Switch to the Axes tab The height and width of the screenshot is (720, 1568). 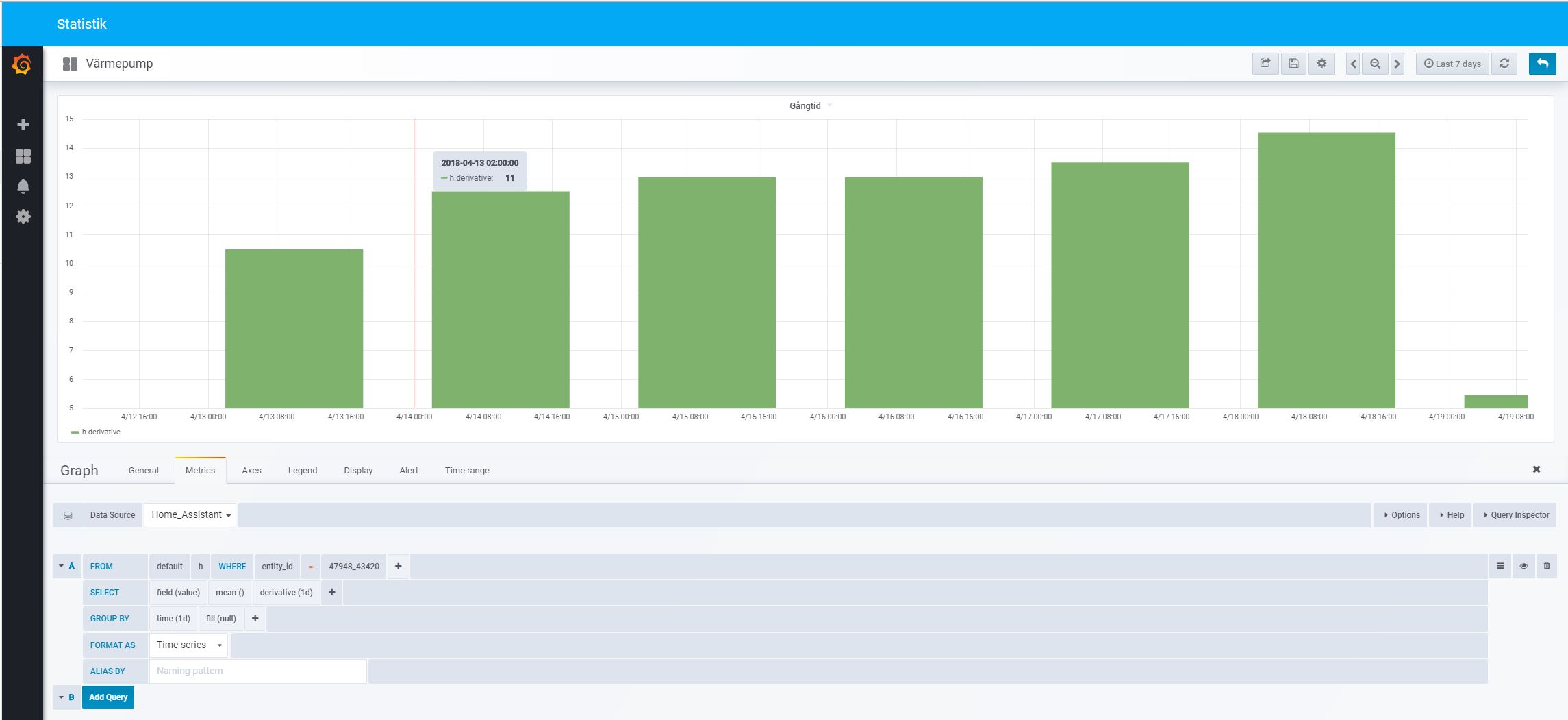pyautogui.click(x=251, y=471)
